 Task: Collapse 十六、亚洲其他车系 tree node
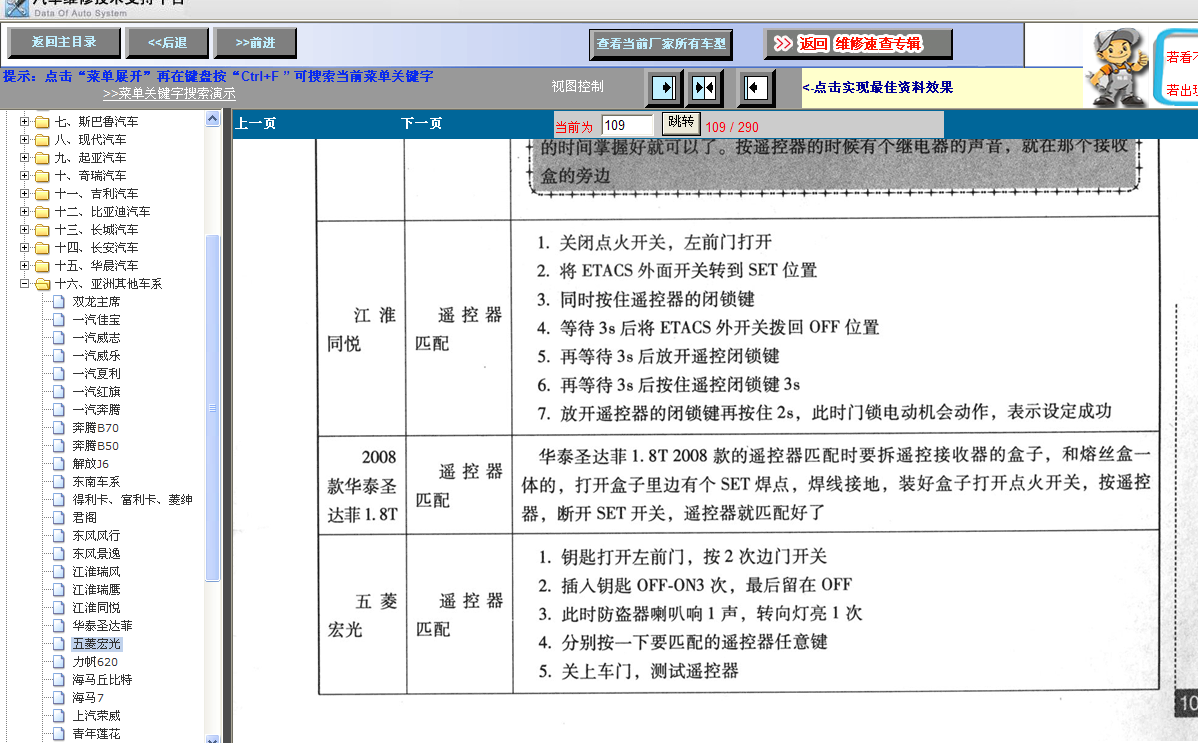24,284
